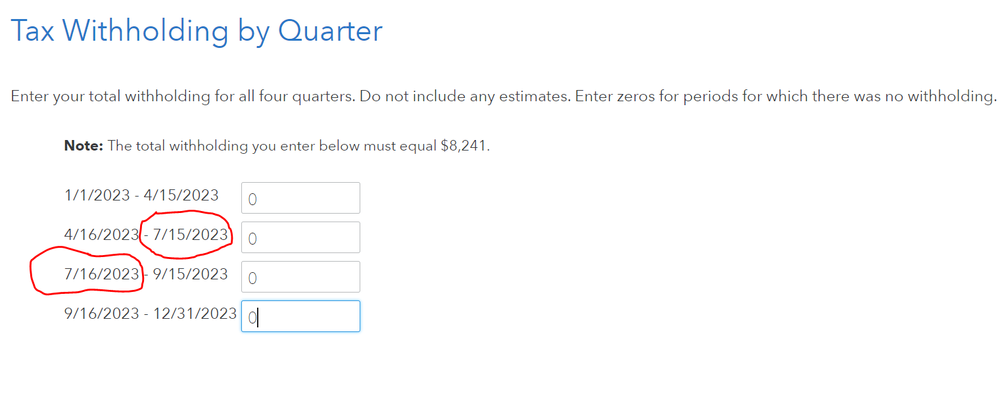Viewport: 998px width, 401px height.
Task: Click the 12/31/2023 end date text
Action: 195,313
